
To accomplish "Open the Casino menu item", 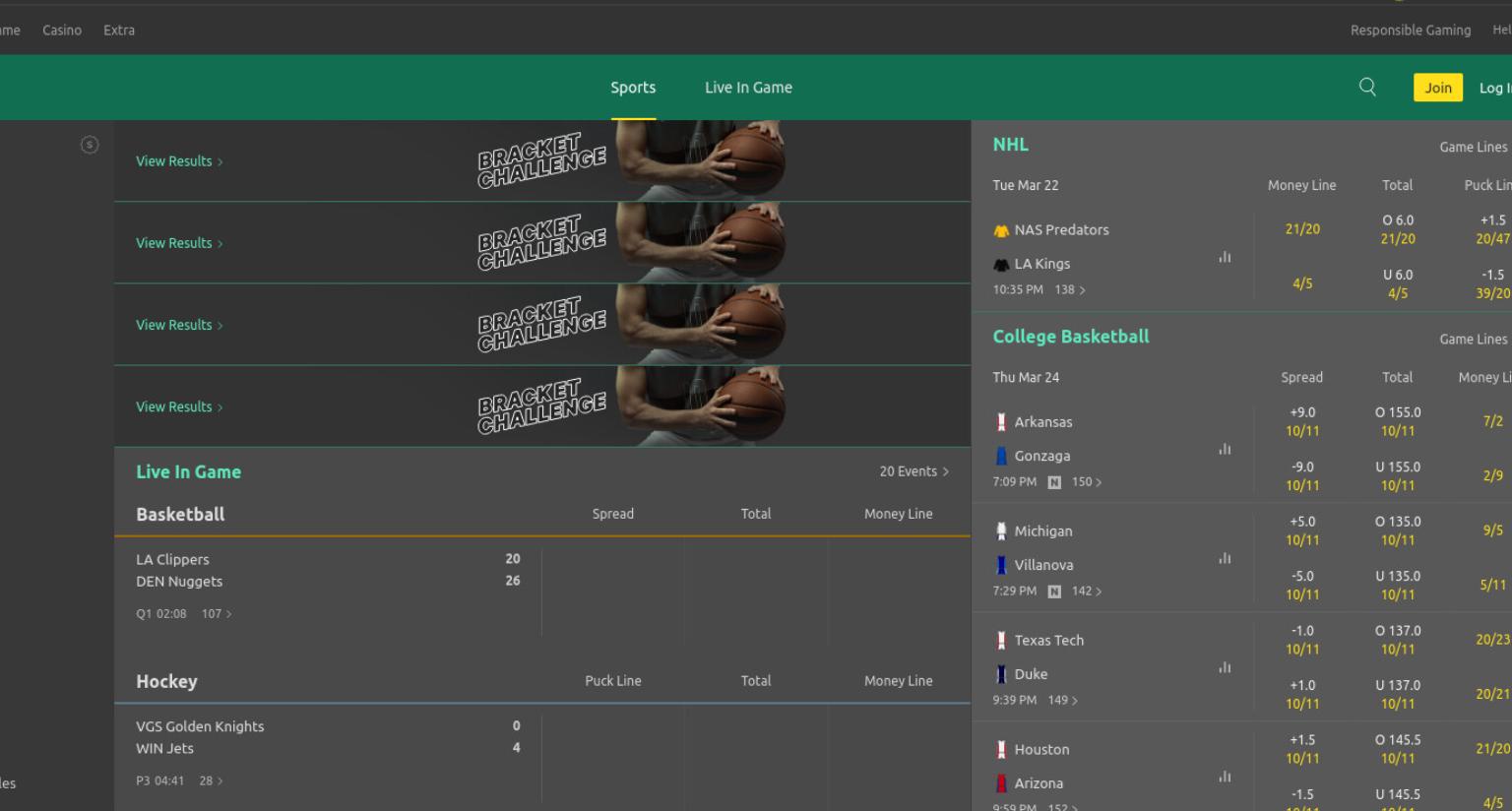I will coord(62,31).
